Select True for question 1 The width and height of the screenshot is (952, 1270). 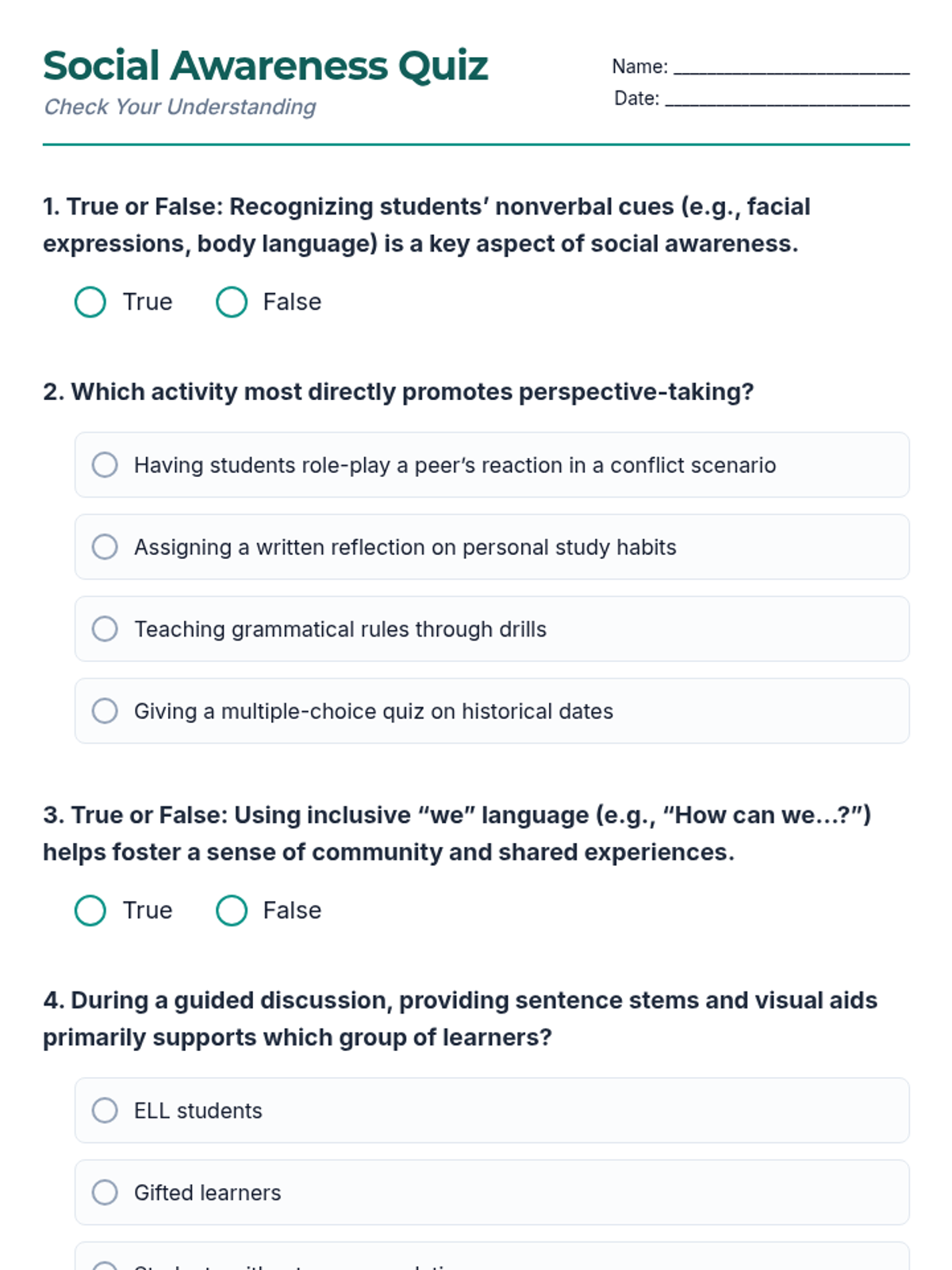click(x=90, y=302)
